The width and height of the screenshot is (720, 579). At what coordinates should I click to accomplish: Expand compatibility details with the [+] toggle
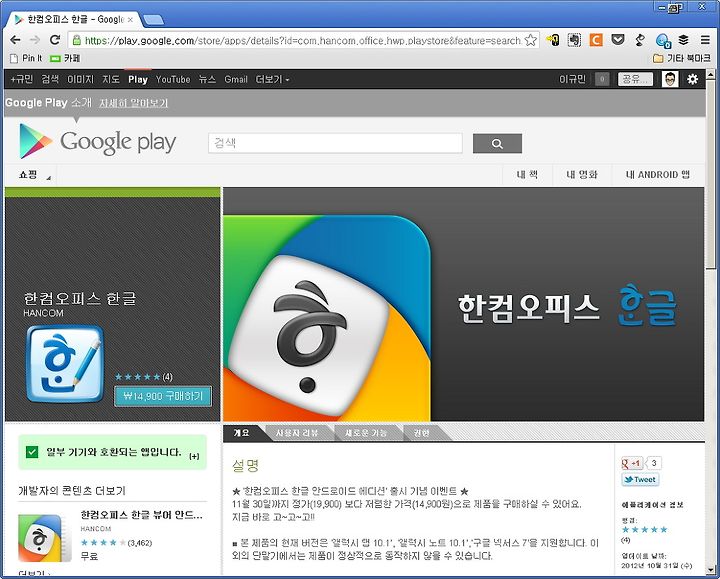[194, 456]
